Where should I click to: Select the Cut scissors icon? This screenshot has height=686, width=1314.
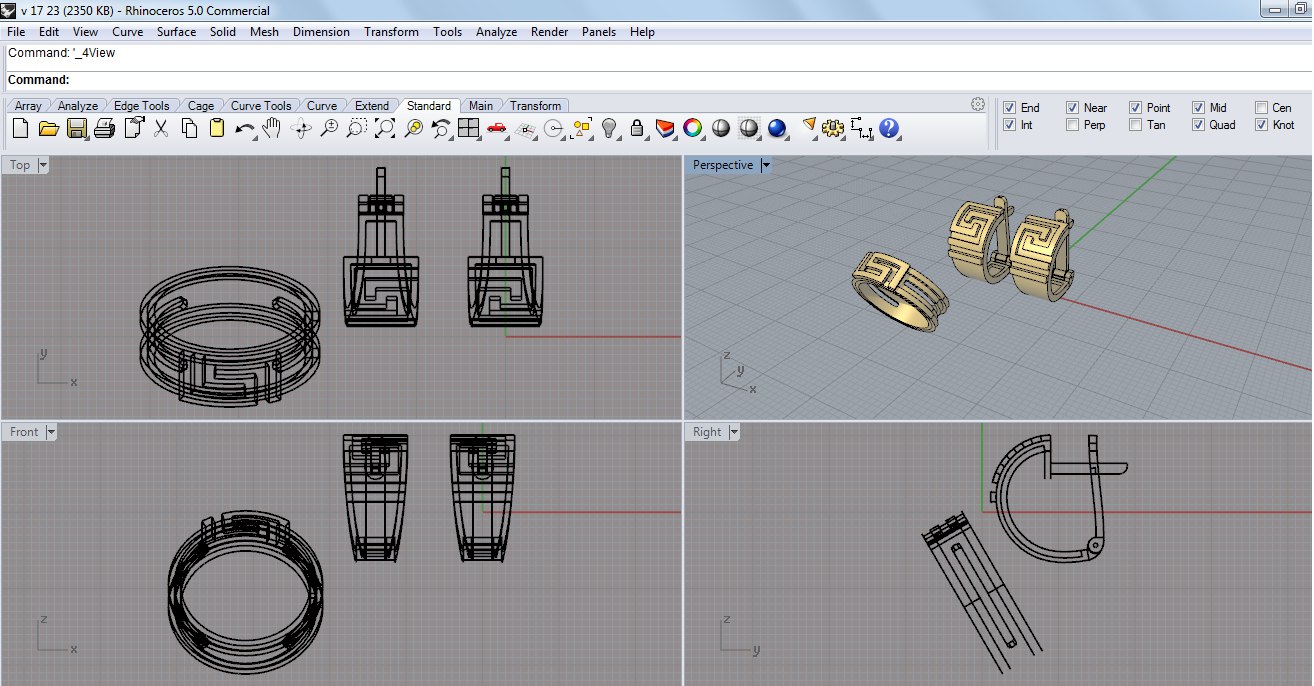point(161,128)
